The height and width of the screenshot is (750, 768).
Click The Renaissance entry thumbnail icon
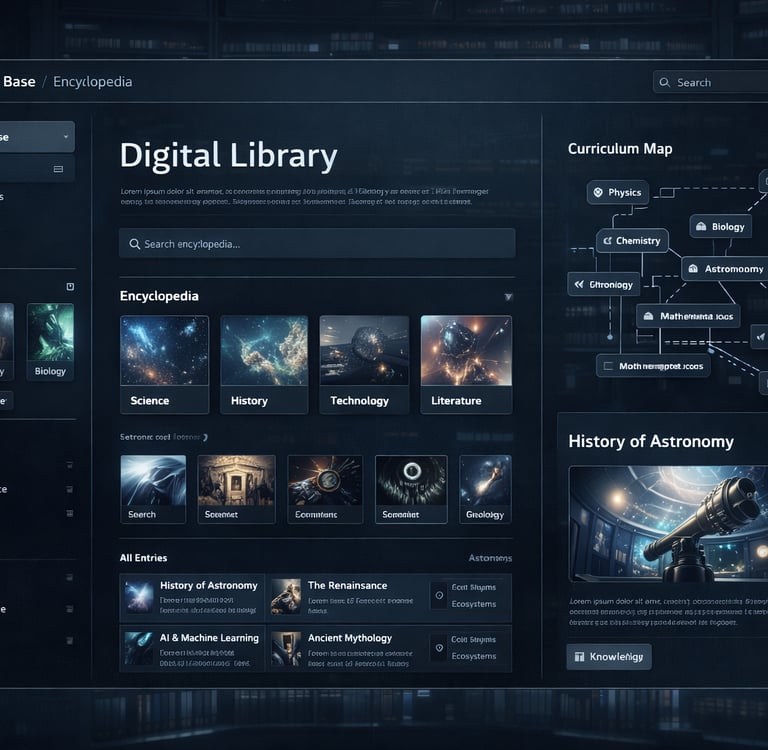pos(286,596)
